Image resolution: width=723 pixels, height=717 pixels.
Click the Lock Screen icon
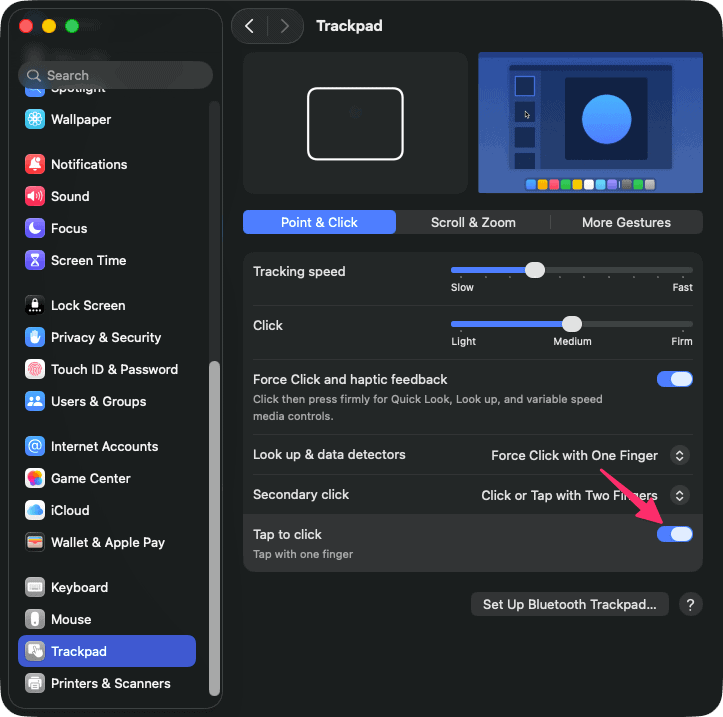35,305
